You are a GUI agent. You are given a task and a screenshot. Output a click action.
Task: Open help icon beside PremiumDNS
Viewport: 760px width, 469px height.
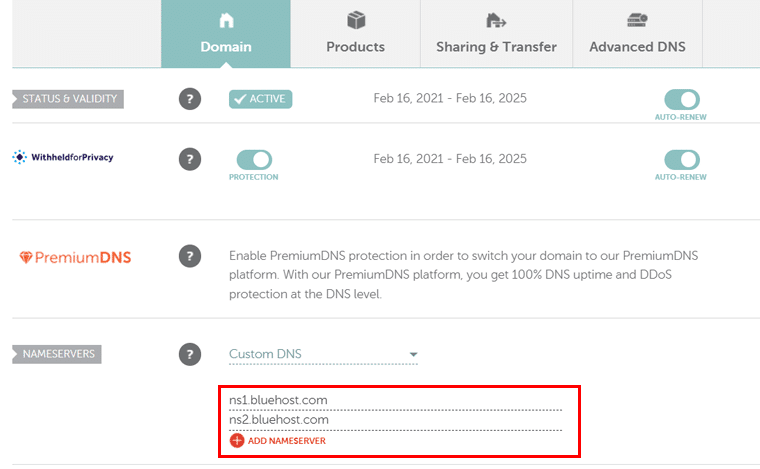pyautogui.click(x=190, y=256)
